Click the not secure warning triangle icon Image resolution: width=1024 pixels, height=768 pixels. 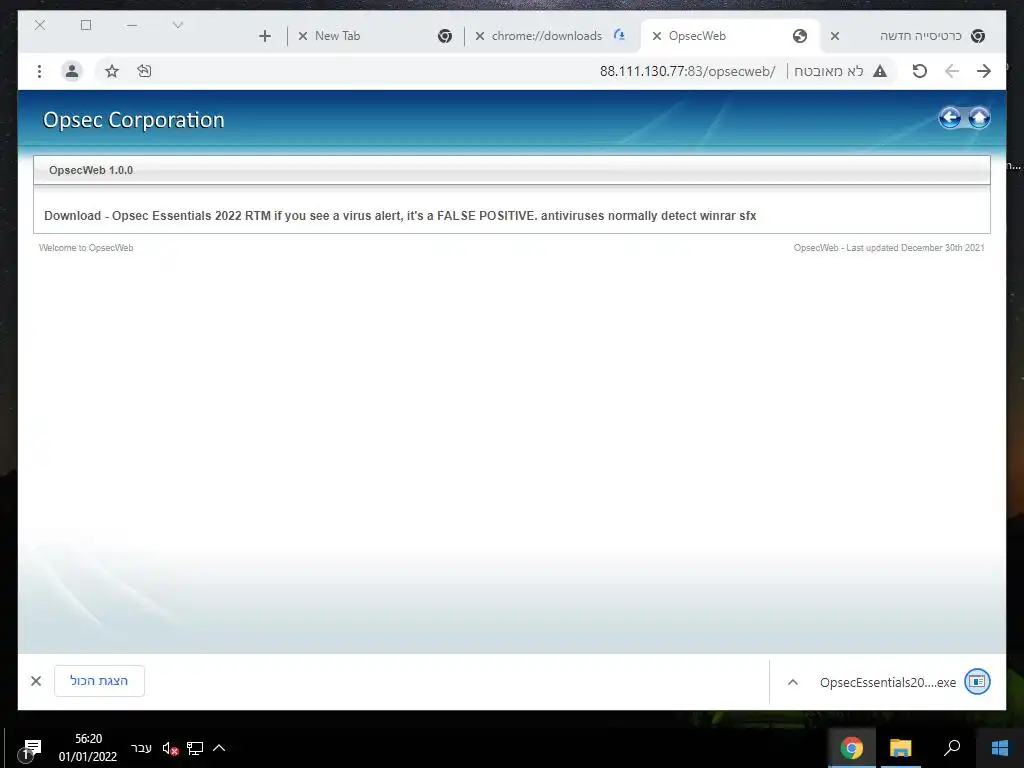tap(880, 71)
